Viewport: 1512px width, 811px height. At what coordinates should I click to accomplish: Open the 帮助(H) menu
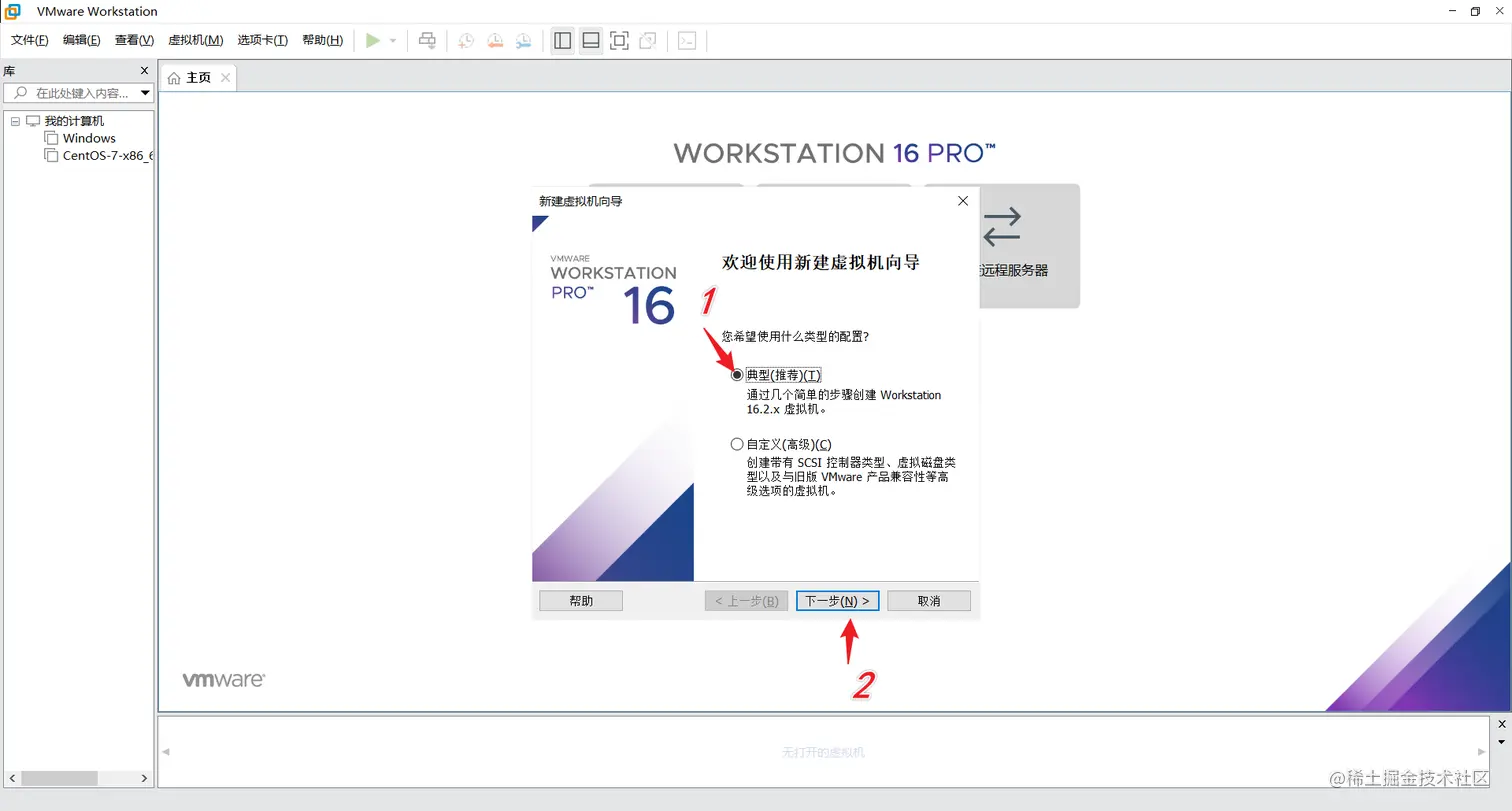pyautogui.click(x=322, y=40)
